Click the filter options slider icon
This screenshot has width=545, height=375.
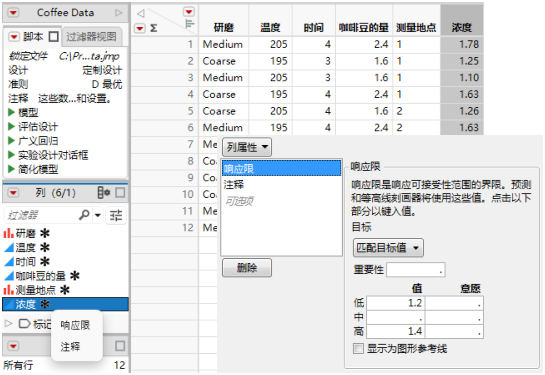pos(116,215)
